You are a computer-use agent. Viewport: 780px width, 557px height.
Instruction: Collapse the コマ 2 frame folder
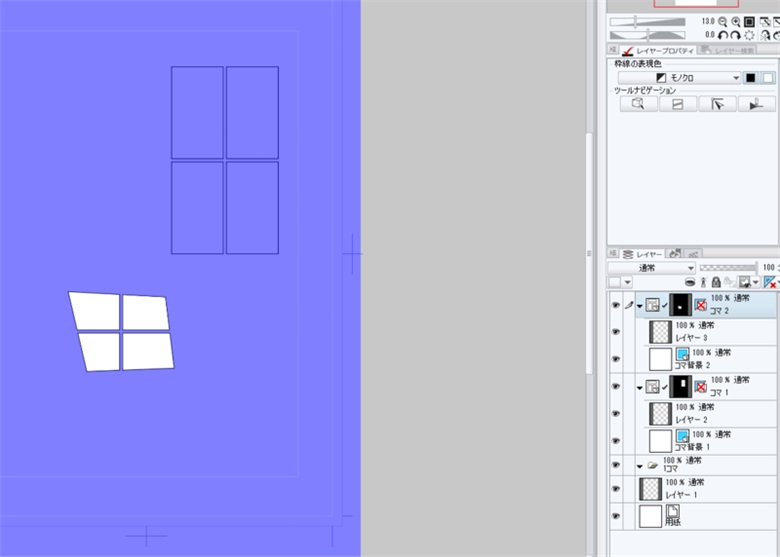(x=640, y=306)
